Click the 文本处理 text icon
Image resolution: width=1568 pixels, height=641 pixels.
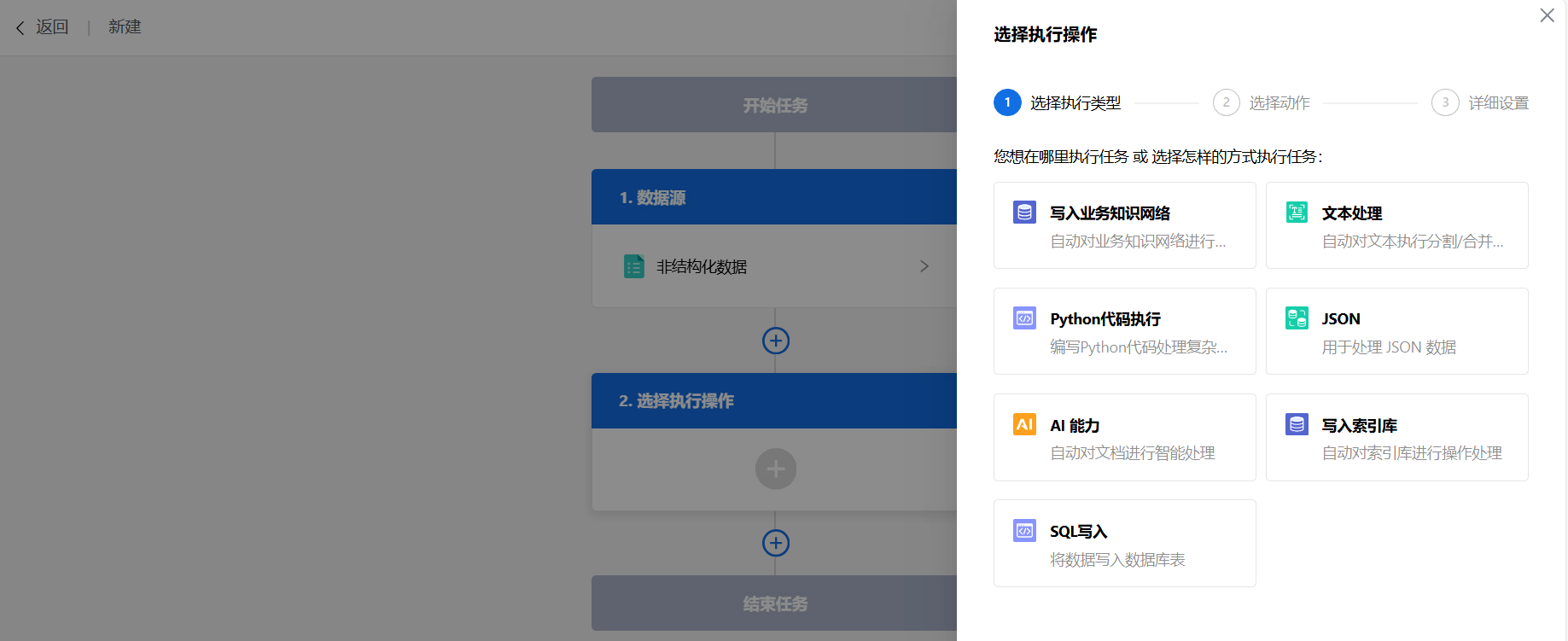pos(1297,213)
